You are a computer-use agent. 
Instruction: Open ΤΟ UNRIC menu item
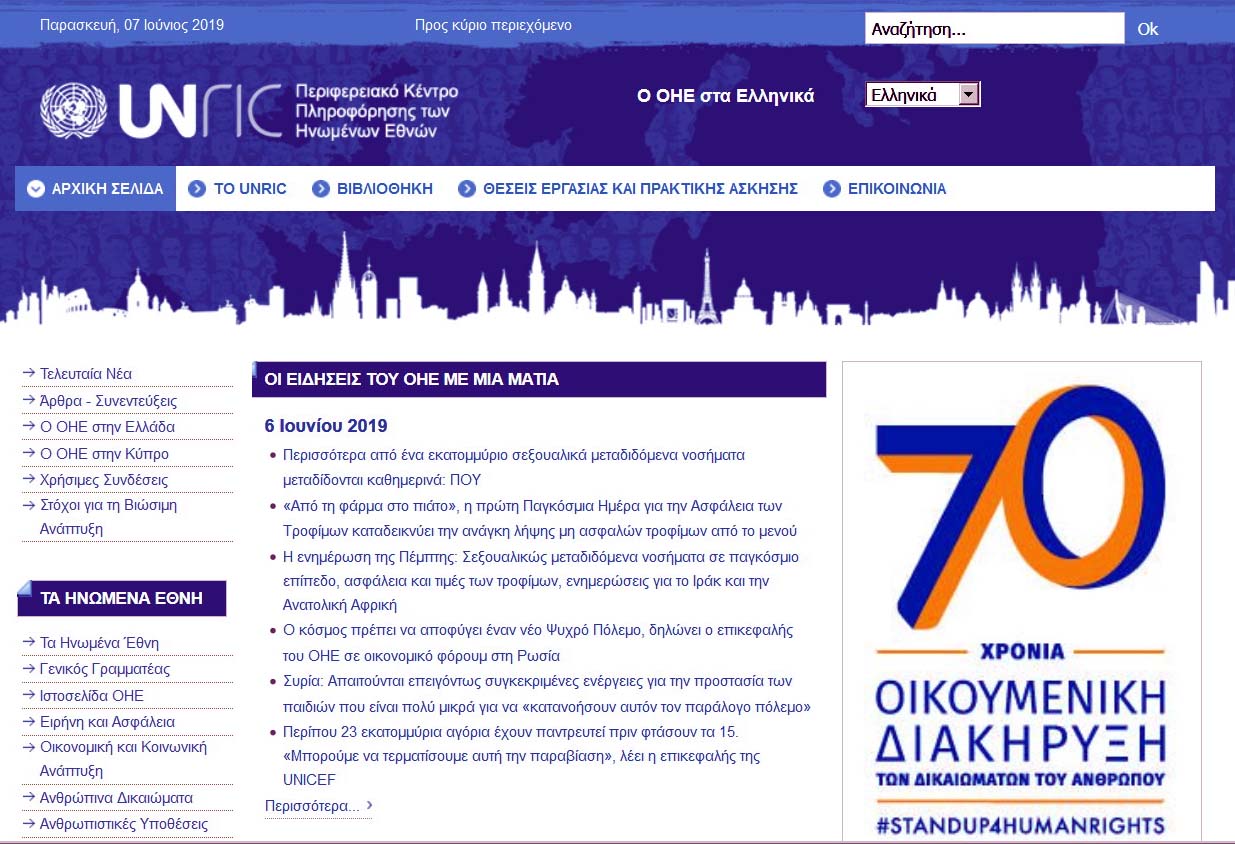tap(238, 188)
